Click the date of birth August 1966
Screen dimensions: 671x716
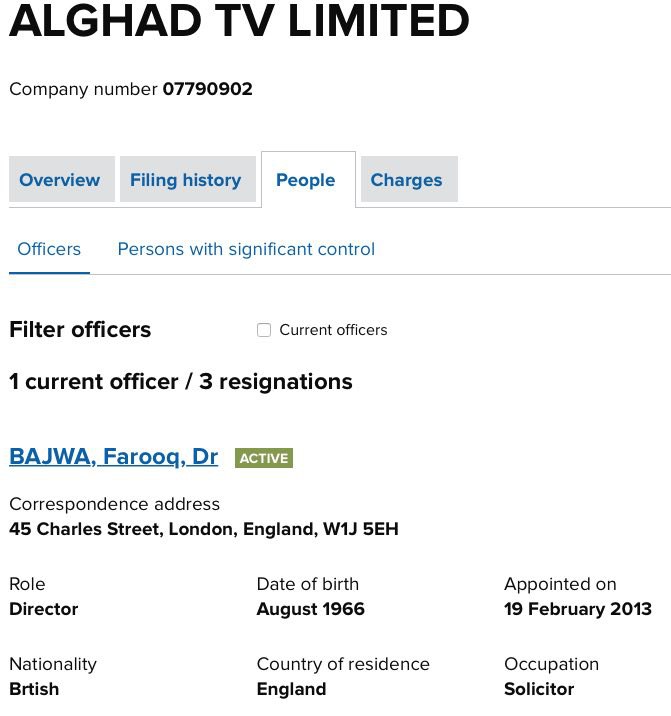(x=310, y=609)
